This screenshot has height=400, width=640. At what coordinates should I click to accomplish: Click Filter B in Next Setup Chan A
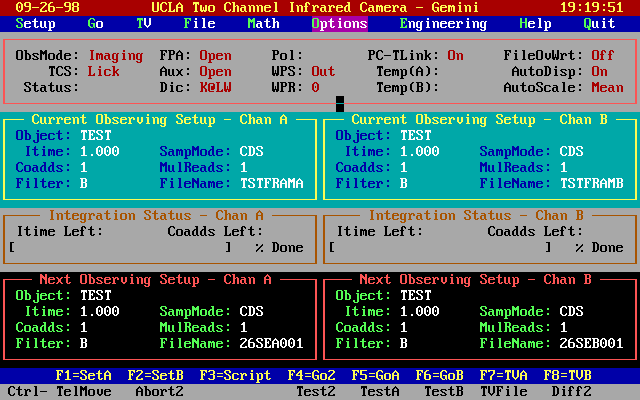(84, 343)
